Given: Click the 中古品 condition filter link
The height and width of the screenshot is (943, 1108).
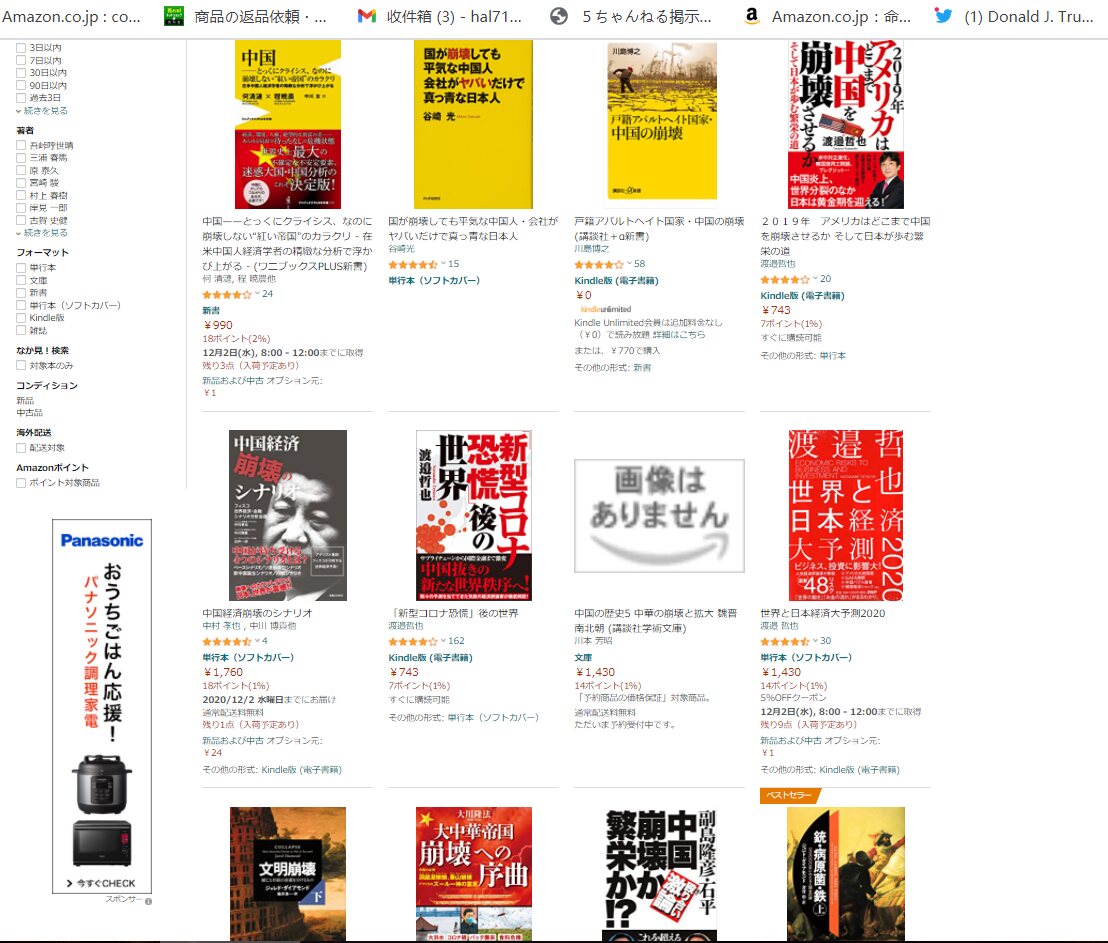Looking at the screenshot, I should coord(30,412).
